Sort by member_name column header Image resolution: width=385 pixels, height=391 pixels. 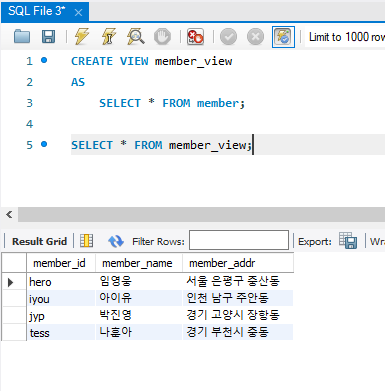[x=139, y=263]
